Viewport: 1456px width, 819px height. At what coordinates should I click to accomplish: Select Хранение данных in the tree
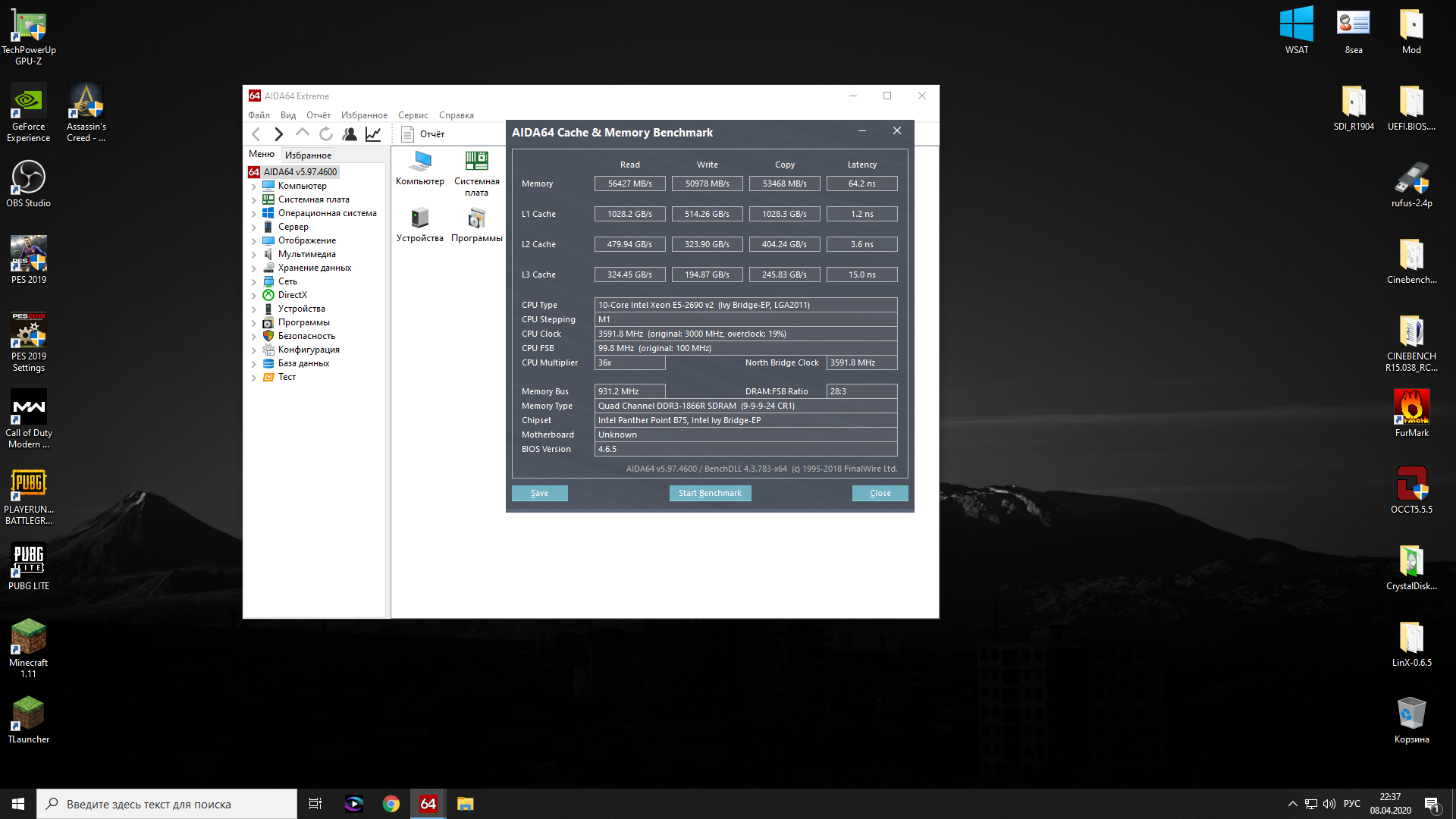314,268
